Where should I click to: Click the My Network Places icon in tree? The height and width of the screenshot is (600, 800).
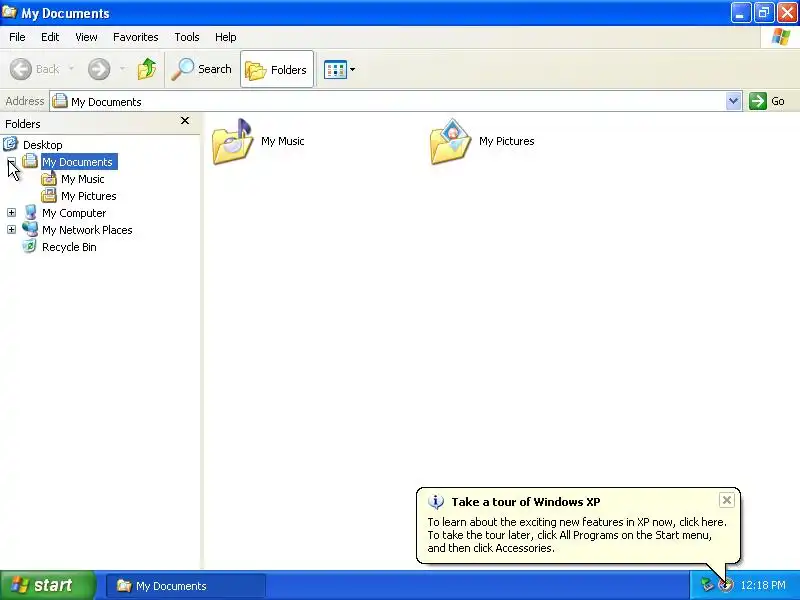point(30,229)
